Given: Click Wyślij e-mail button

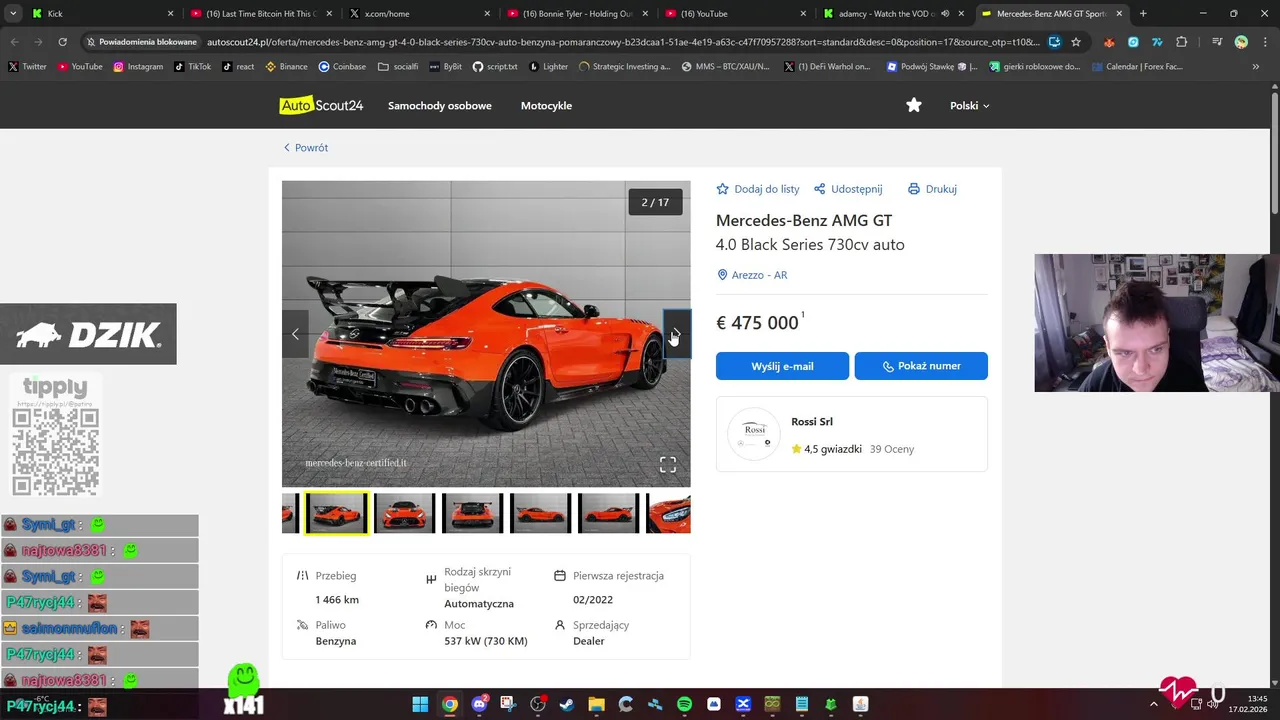Looking at the screenshot, I should (782, 366).
